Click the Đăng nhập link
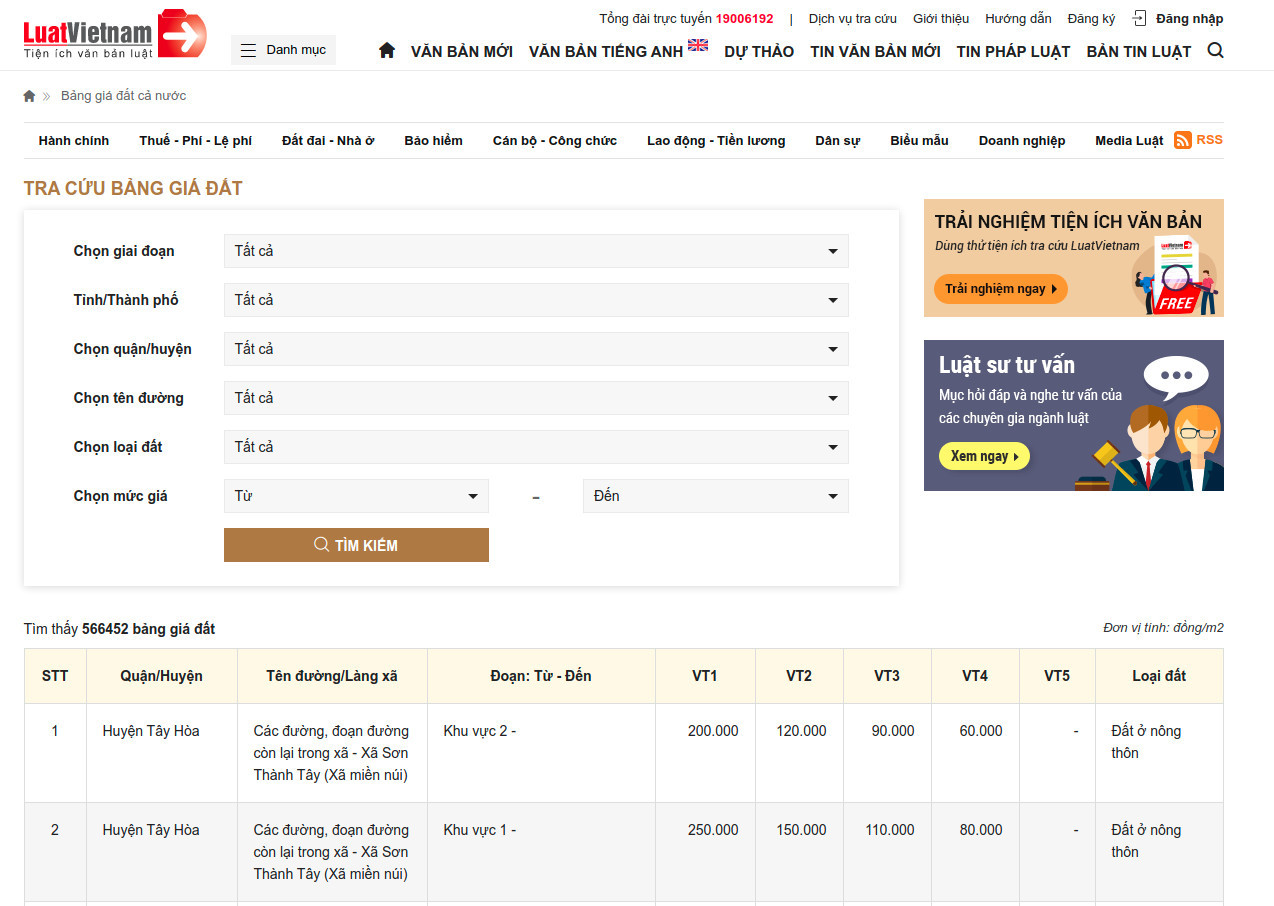 (x=1189, y=19)
